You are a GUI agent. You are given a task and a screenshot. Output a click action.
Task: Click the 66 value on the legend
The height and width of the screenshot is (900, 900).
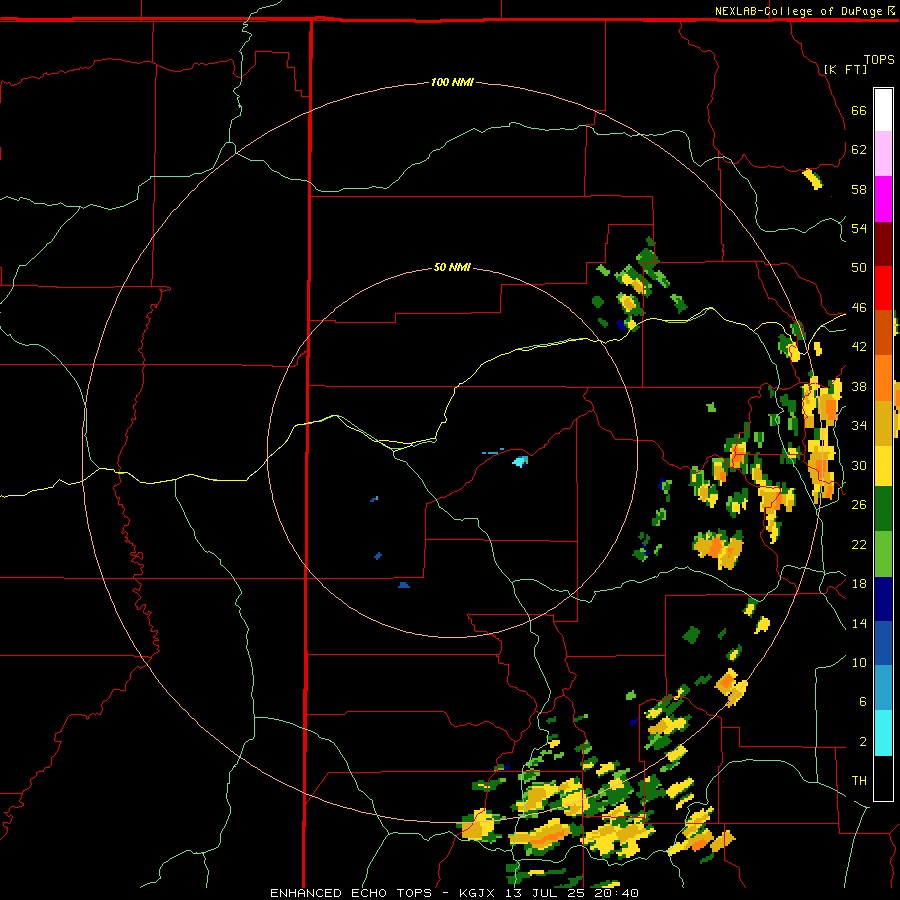(x=859, y=110)
